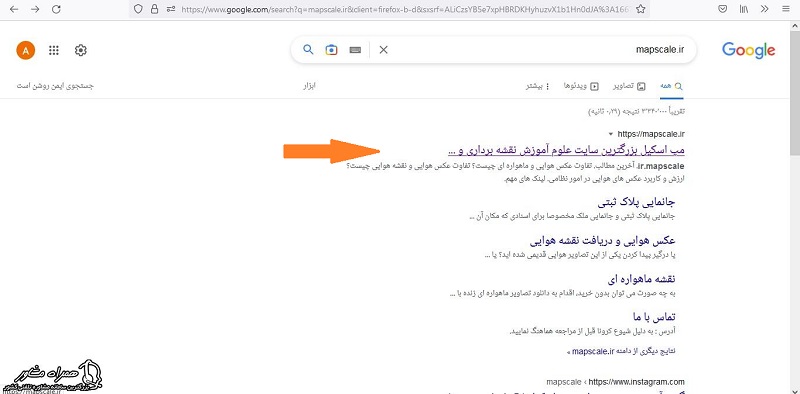Screen dimensions: 800x394
Task: Switch to the تصاویر (Images) tab
Action: pyautogui.click(x=629, y=86)
